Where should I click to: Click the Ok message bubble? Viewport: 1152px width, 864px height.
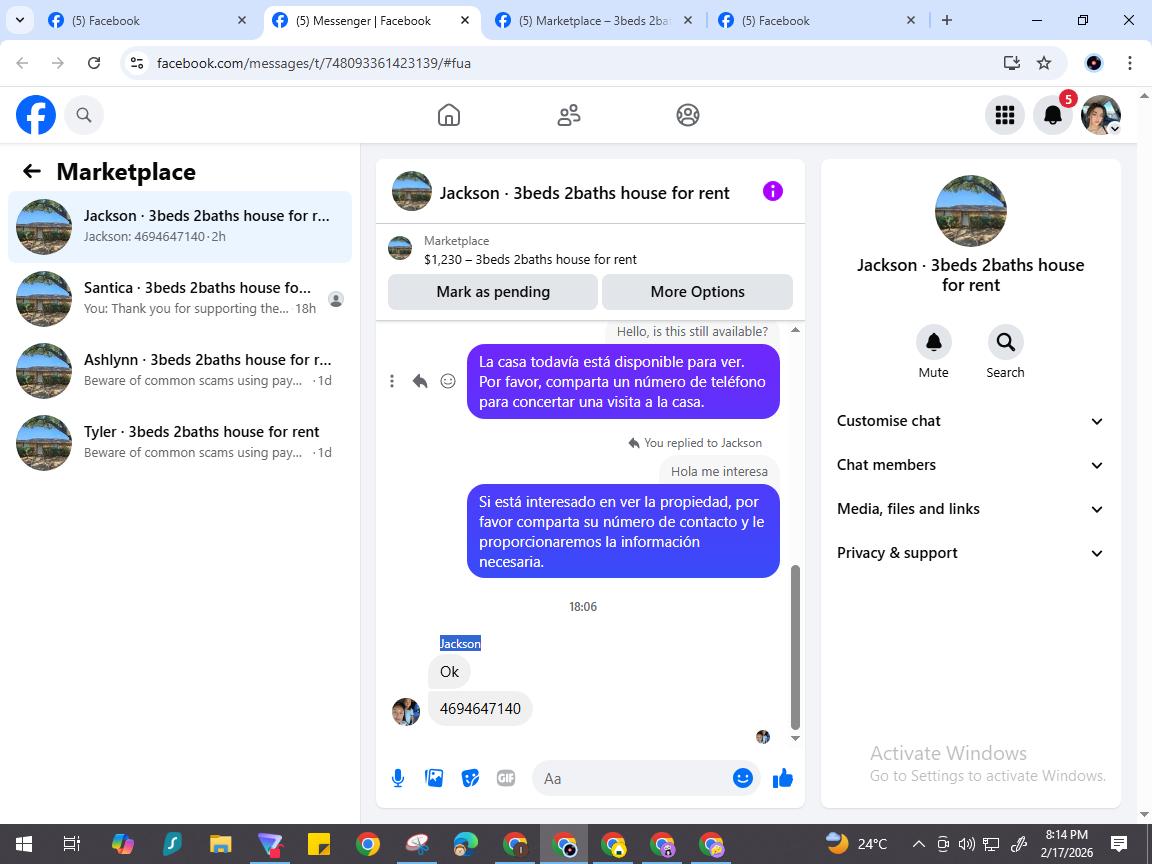point(449,672)
